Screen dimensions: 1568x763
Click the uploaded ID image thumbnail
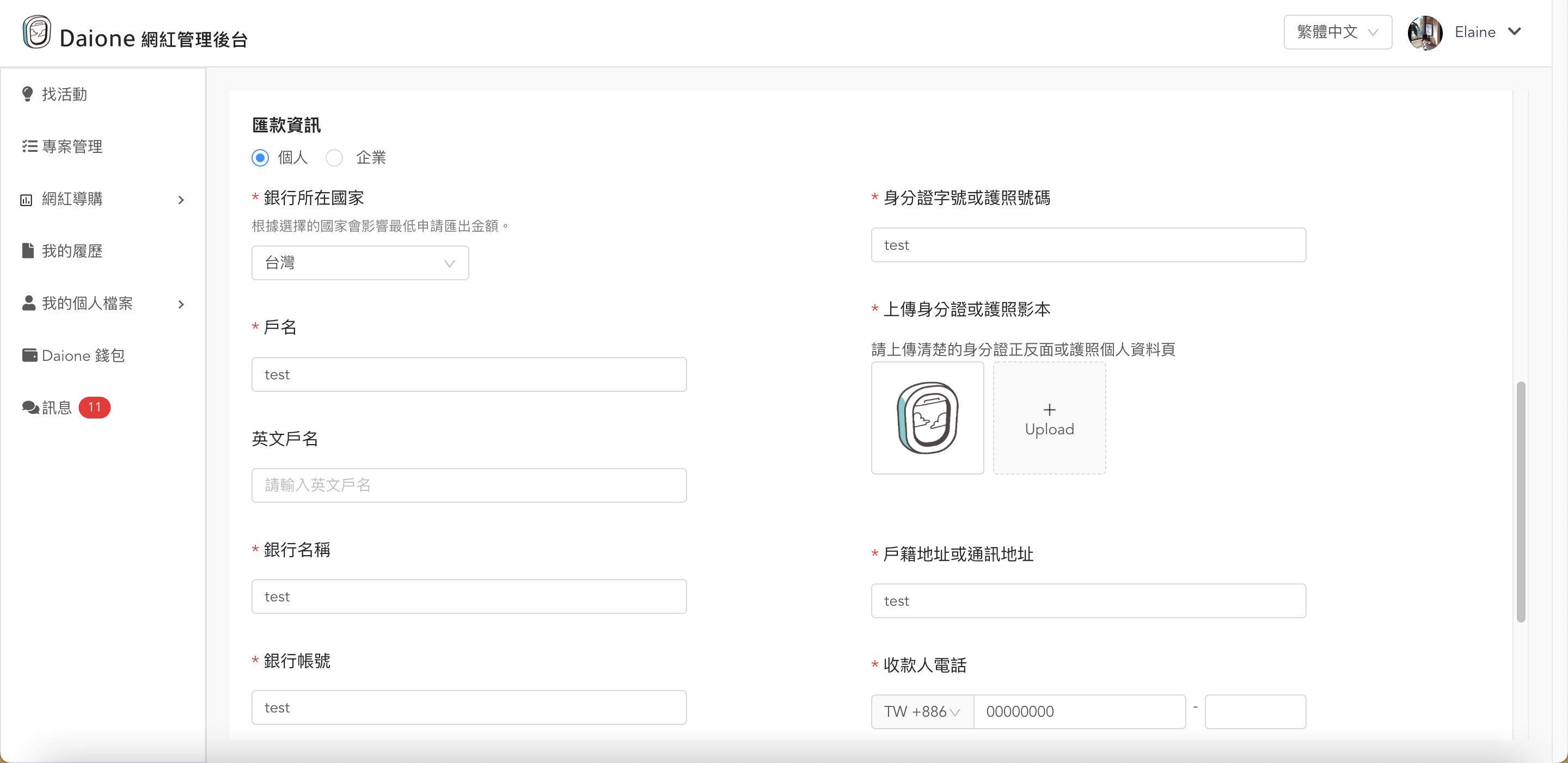[927, 418]
